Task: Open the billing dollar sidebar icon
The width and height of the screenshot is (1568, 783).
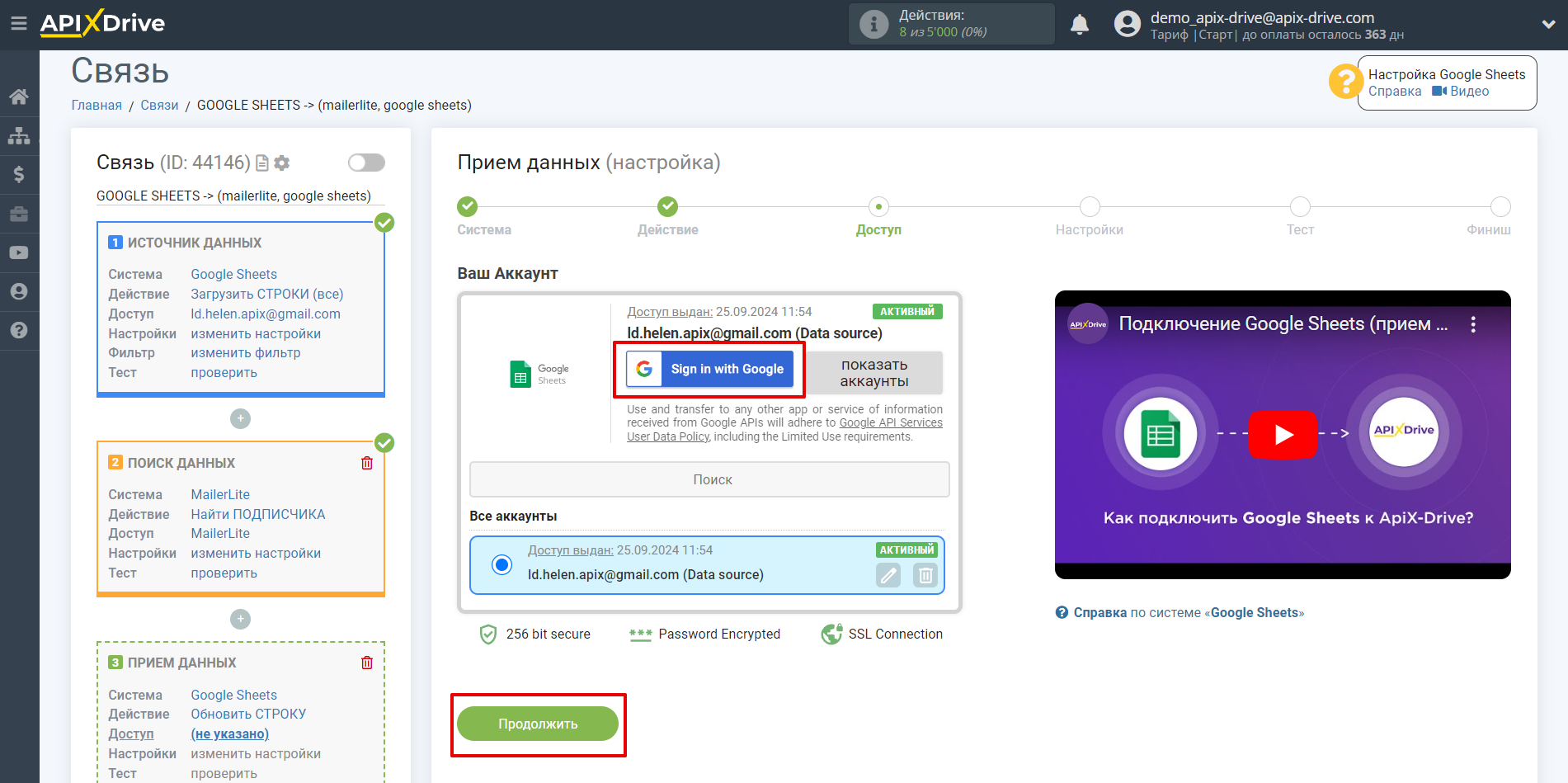Action: point(19,174)
